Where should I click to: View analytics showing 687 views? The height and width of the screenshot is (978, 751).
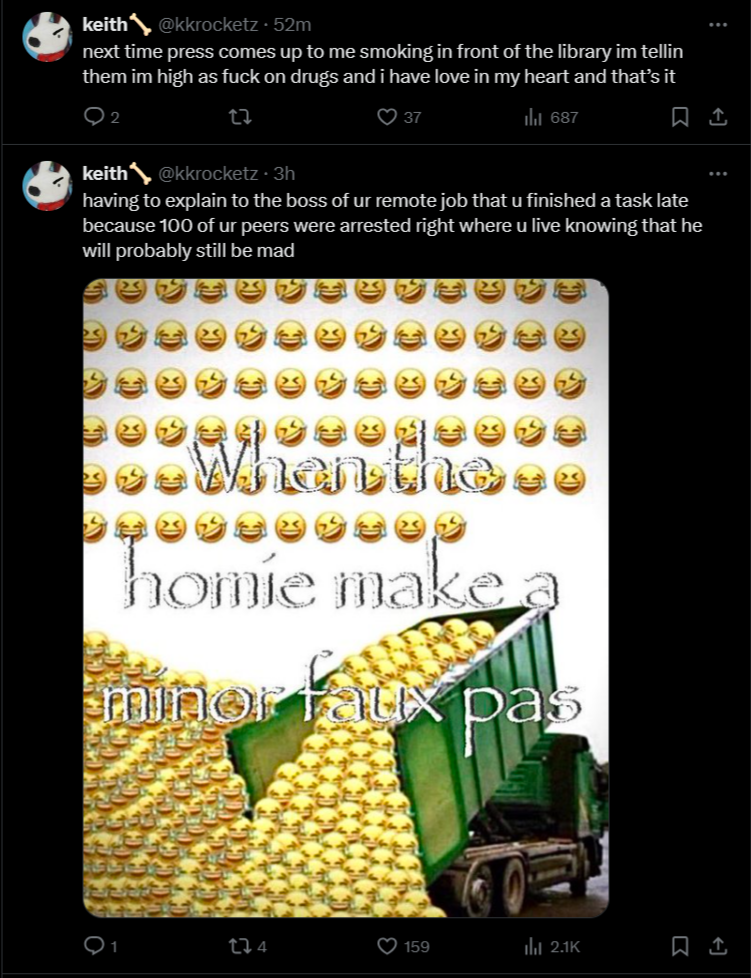[551, 117]
